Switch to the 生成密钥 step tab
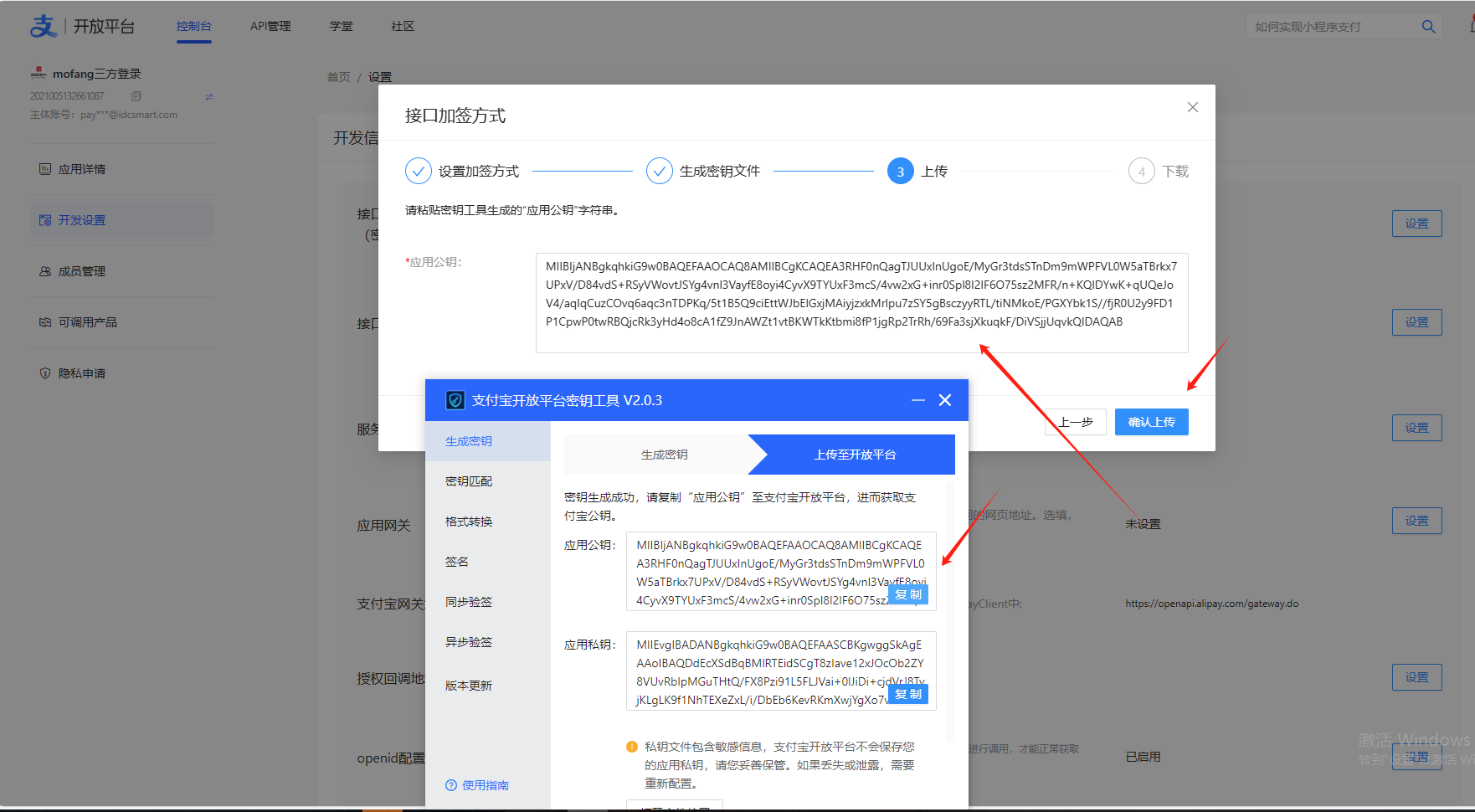This screenshot has width=1475, height=812. (664, 455)
